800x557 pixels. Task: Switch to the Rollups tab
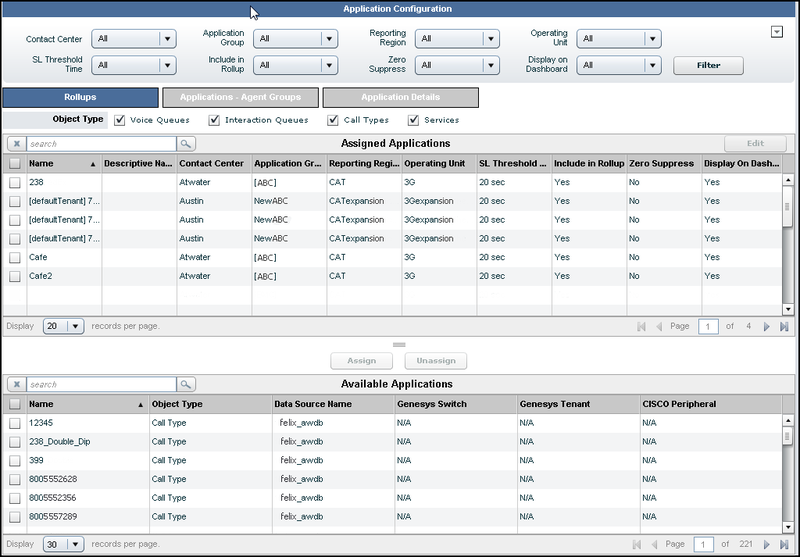80,97
